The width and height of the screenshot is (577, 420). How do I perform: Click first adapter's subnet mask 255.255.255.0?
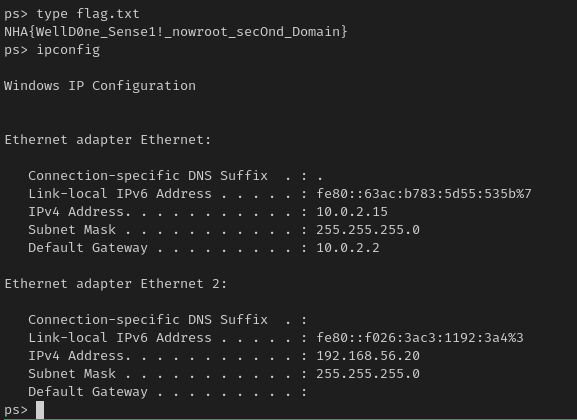tap(368, 230)
